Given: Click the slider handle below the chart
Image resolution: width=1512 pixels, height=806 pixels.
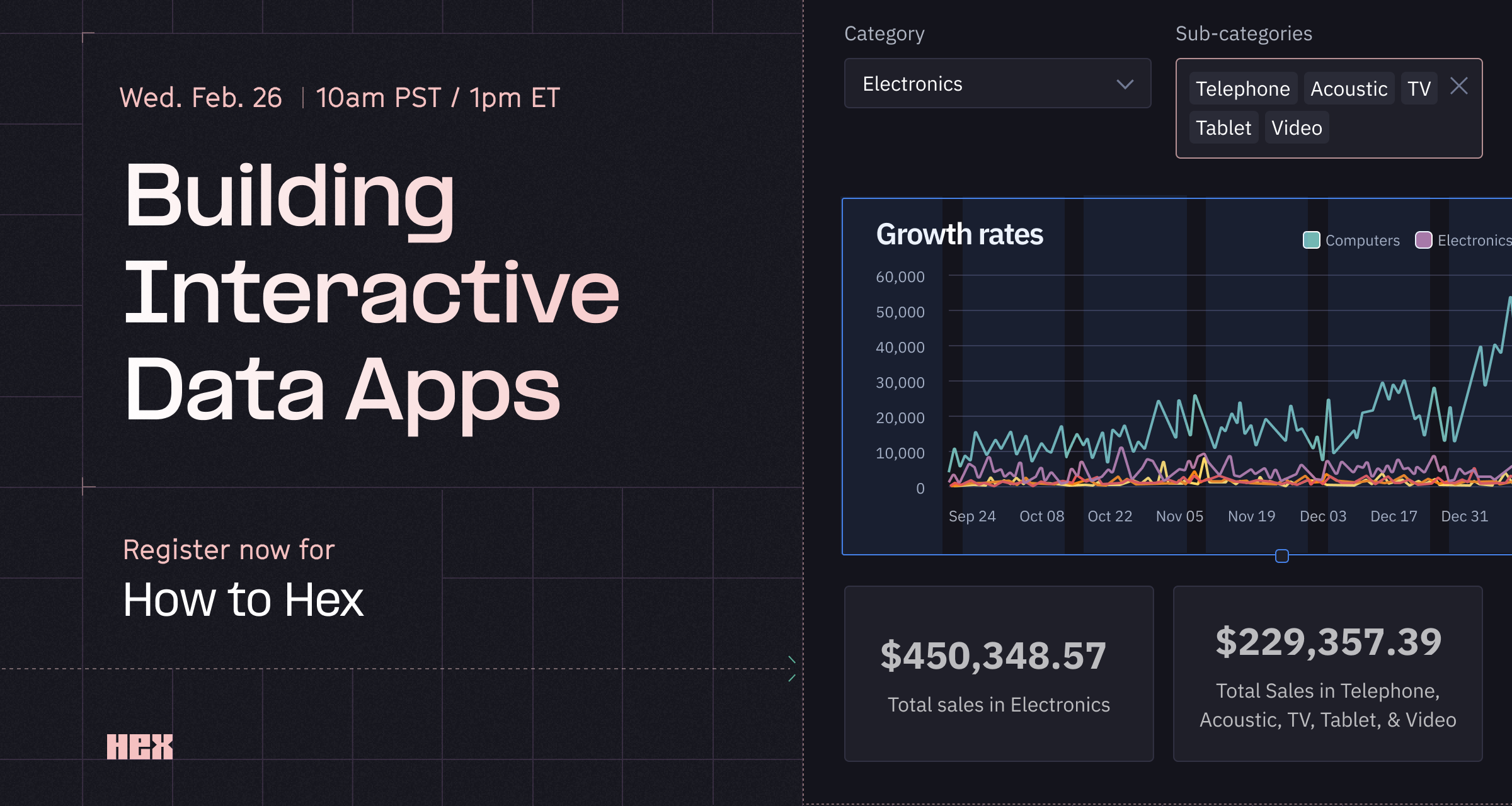Looking at the screenshot, I should (1282, 556).
